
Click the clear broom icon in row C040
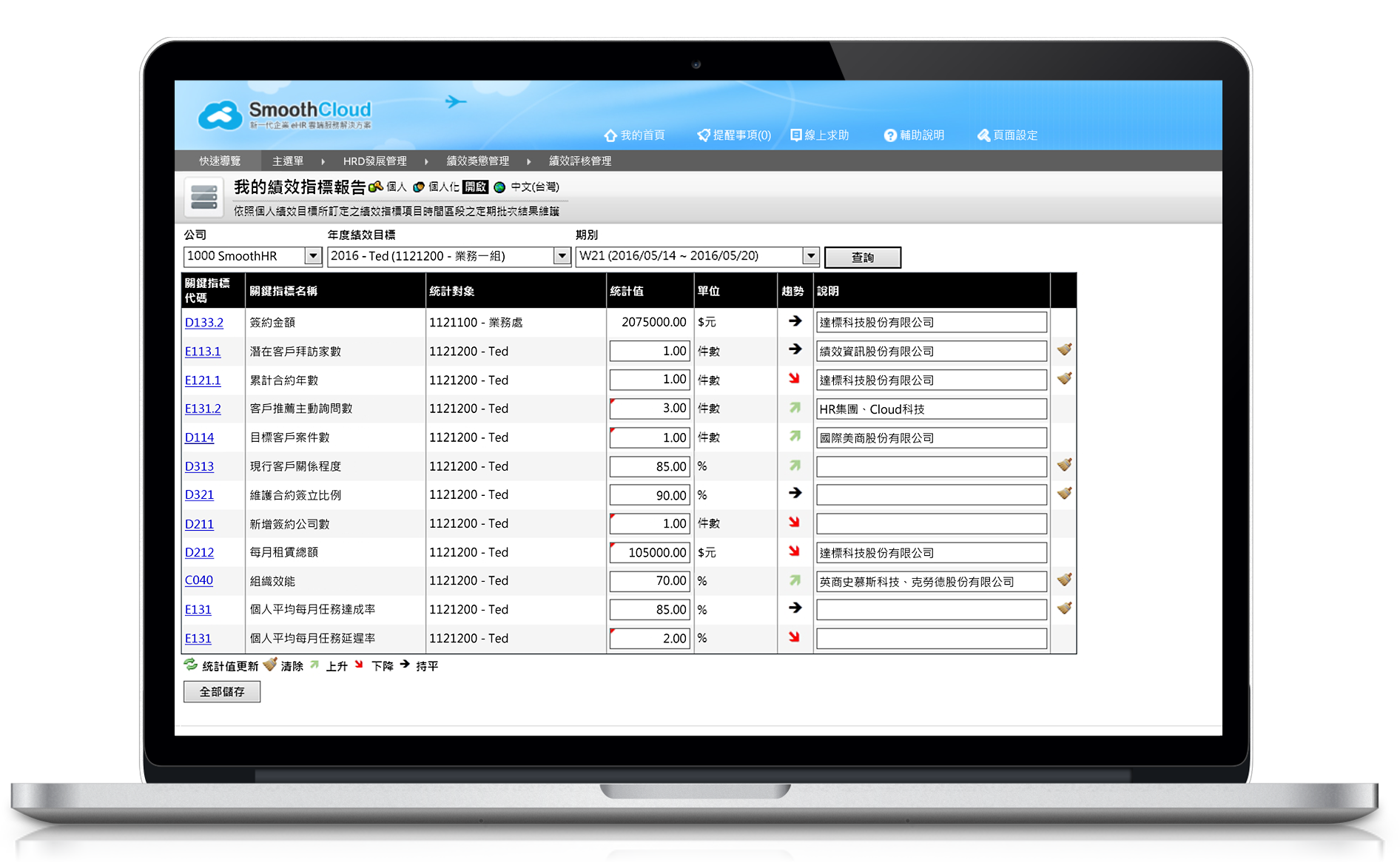[x=1064, y=580]
